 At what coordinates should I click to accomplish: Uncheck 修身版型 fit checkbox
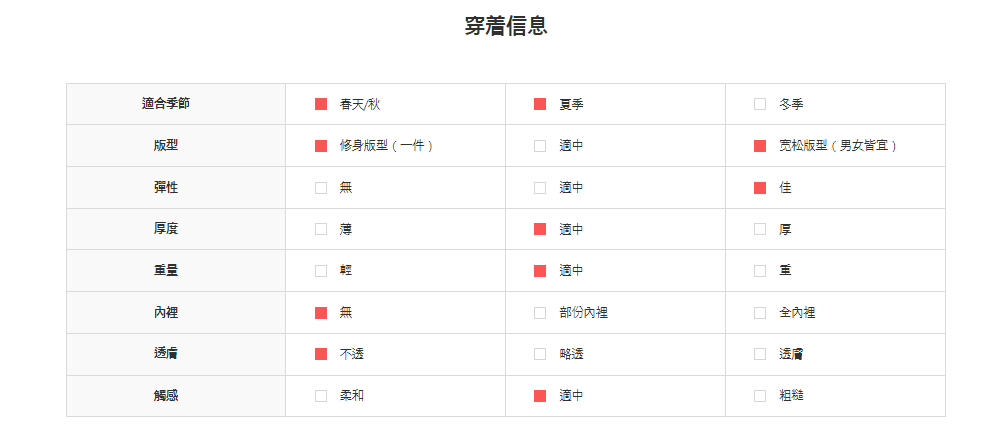click(x=321, y=146)
